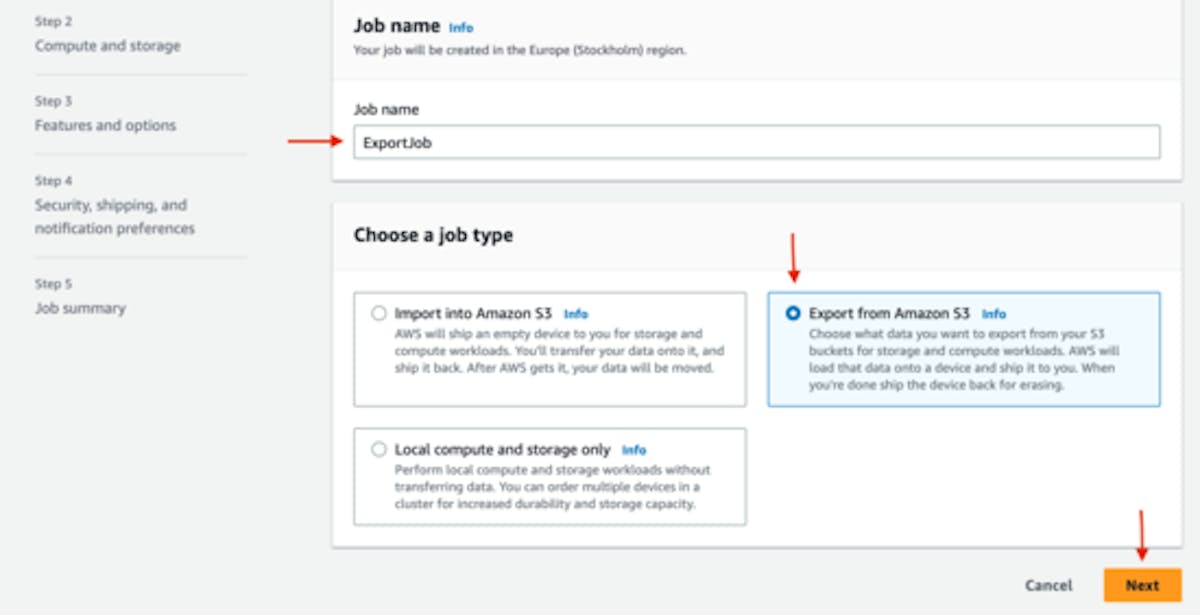Click the Job name text field

756,142
